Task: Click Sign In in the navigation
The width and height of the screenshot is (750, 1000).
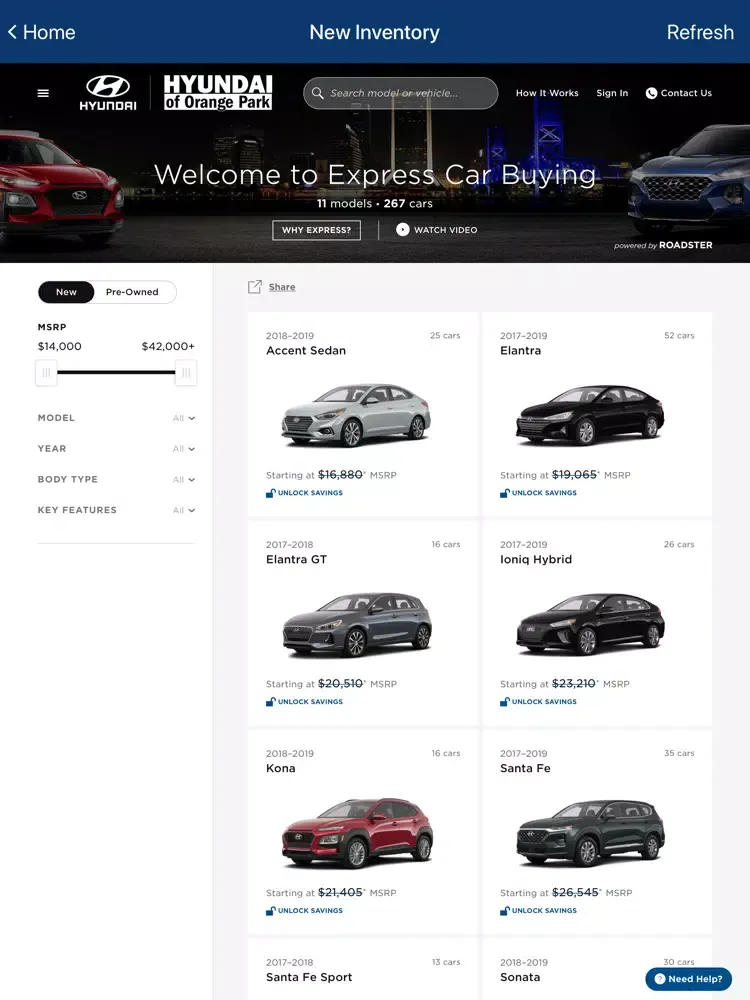Action: coord(612,93)
